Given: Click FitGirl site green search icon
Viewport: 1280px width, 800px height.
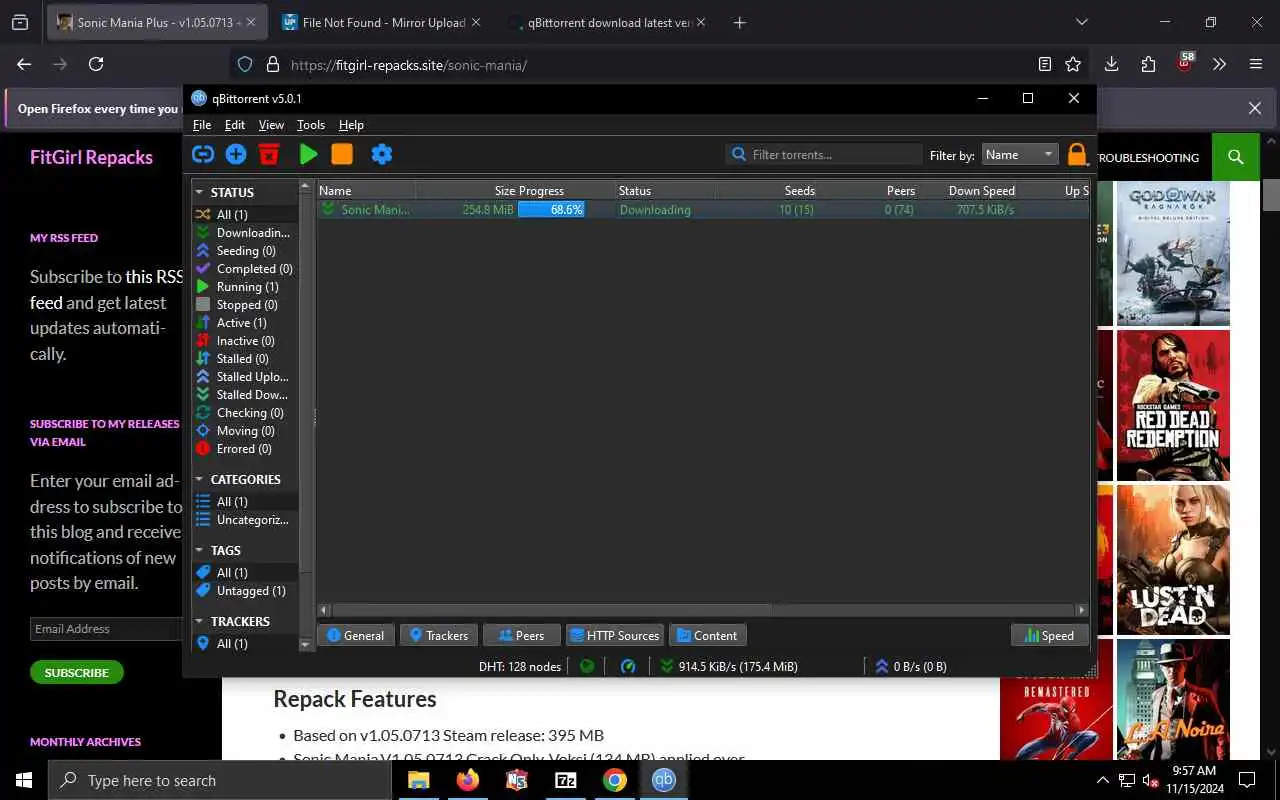Looking at the screenshot, I should pyautogui.click(x=1236, y=157).
